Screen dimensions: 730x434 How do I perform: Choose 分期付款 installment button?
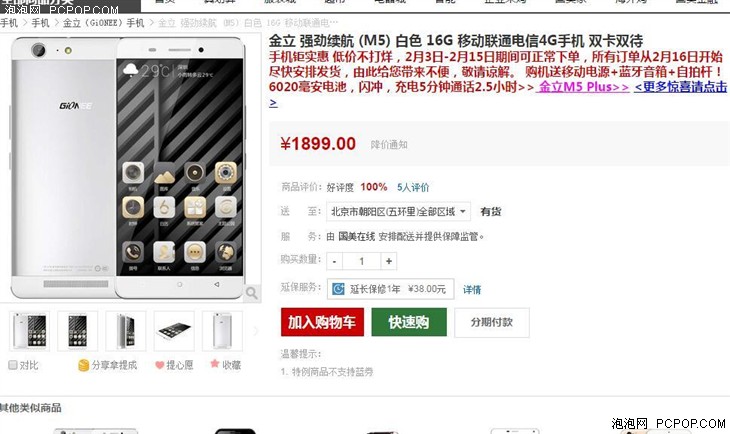(x=492, y=322)
